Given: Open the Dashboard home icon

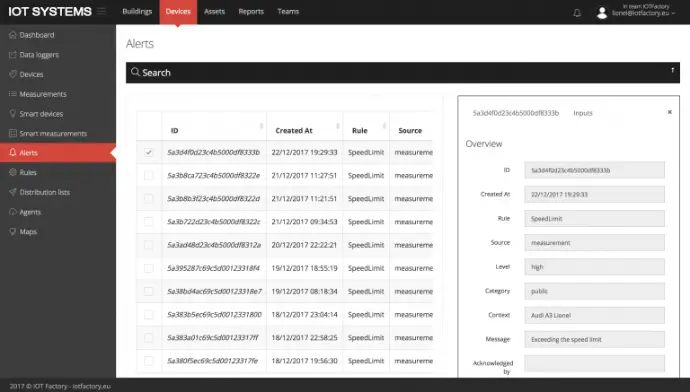Looking at the screenshot, I should coord(12,35).
